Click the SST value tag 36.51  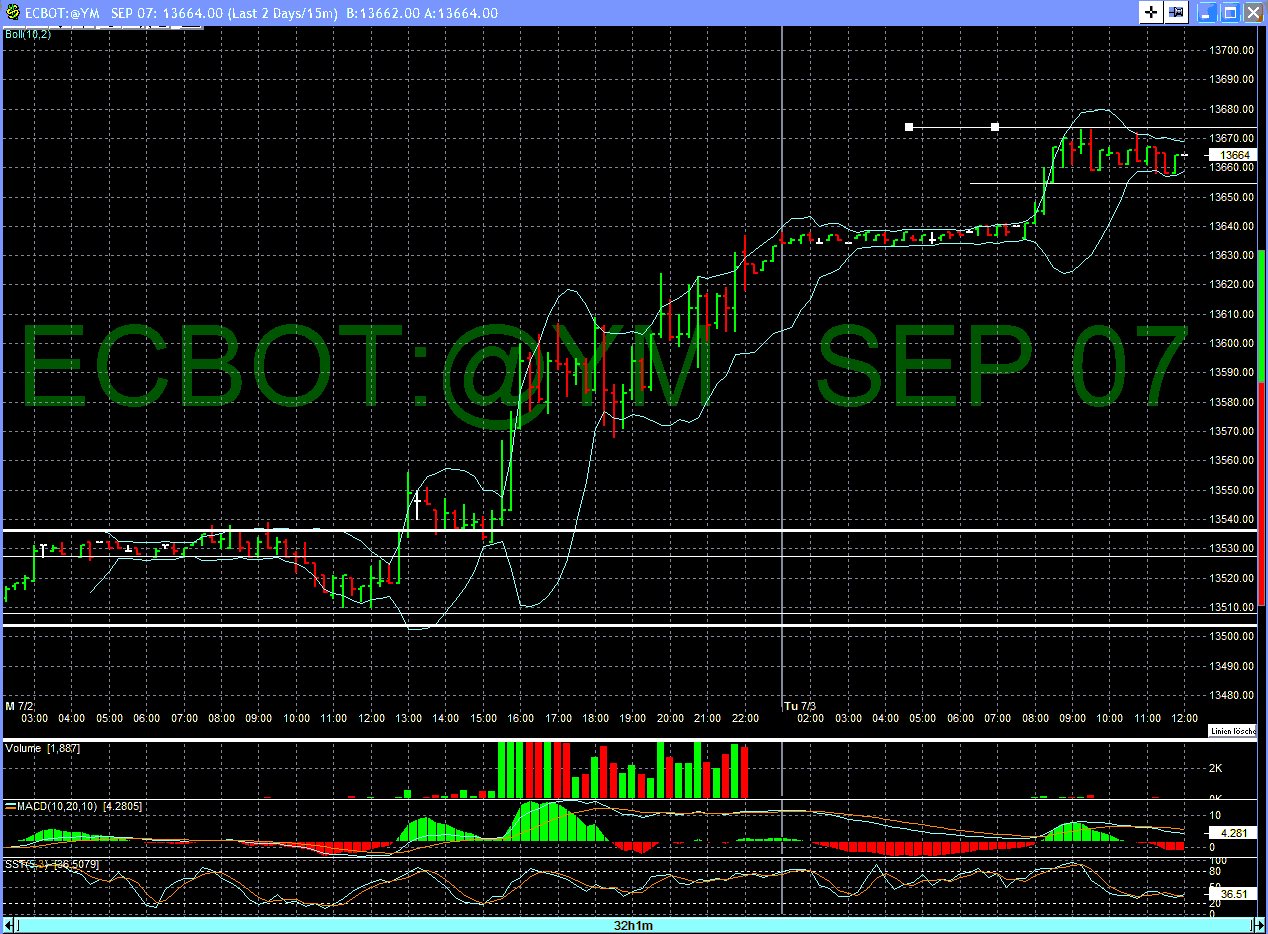pyautogui.click(x=1235, y=894)
